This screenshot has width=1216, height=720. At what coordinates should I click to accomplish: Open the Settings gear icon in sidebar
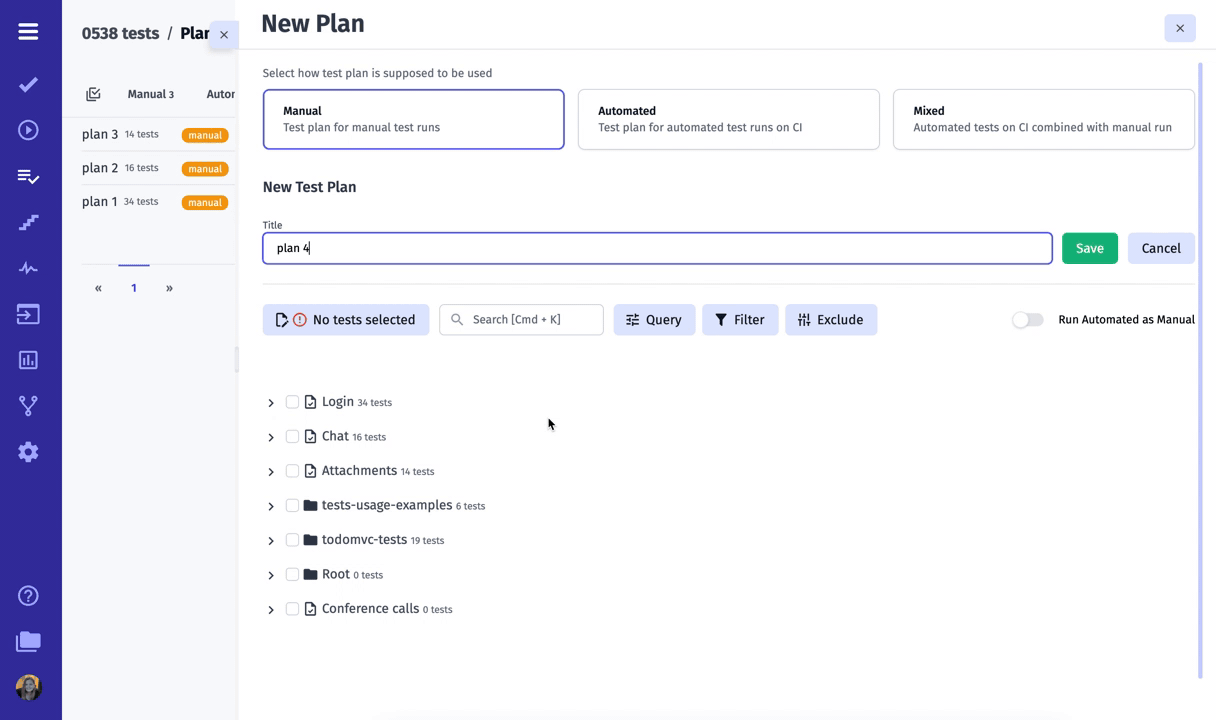click(28, 452)
